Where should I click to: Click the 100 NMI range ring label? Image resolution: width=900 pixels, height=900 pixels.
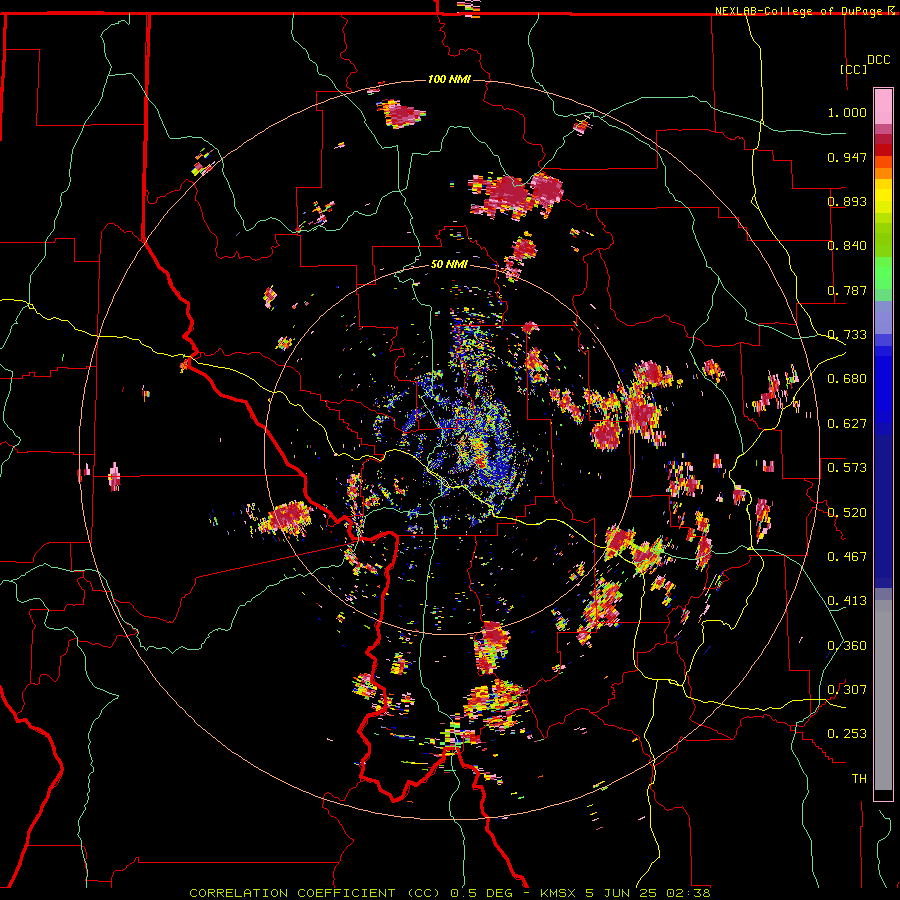[x=449, y=79]
